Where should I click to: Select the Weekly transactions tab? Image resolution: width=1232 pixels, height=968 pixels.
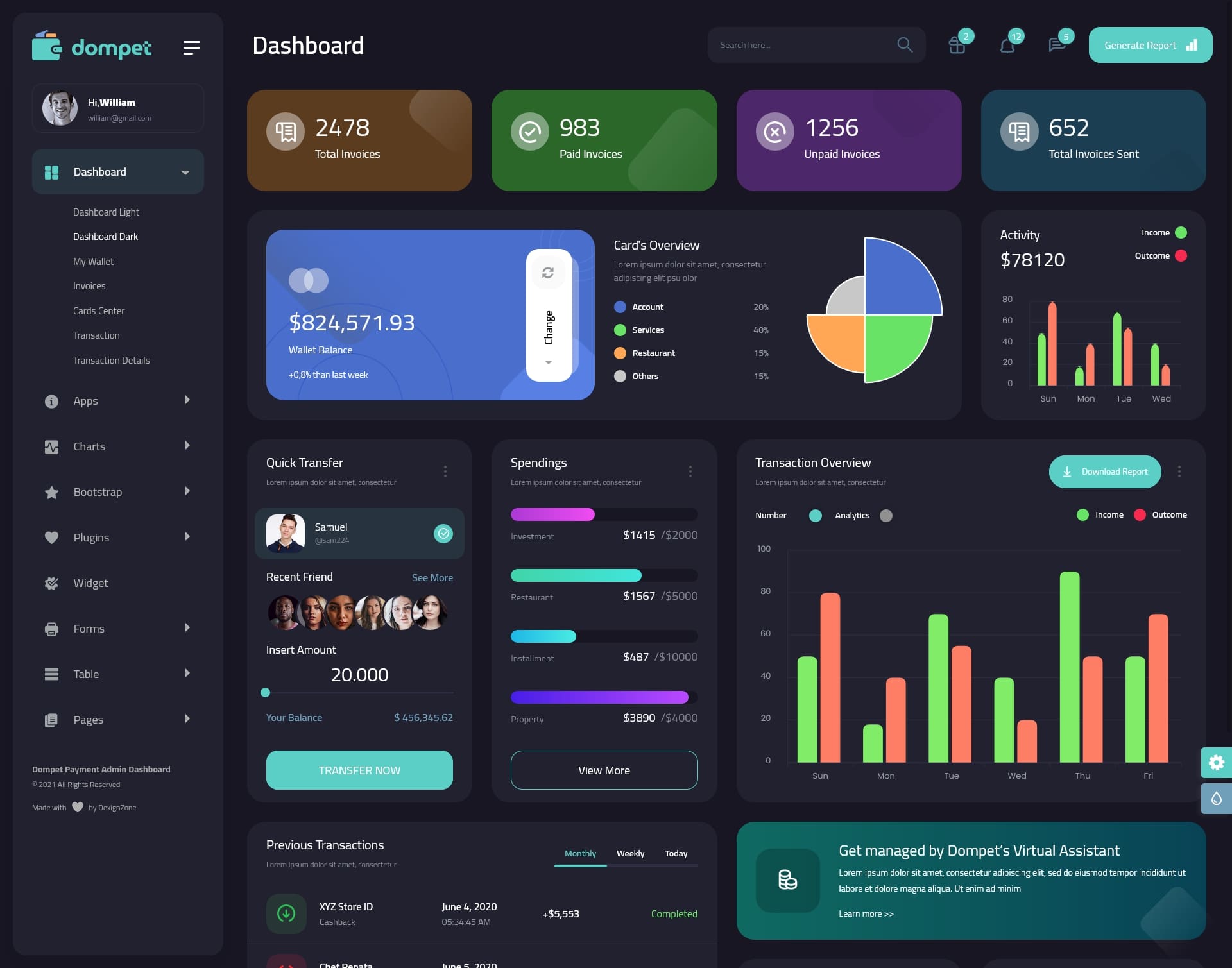click(x=630, y=853)
